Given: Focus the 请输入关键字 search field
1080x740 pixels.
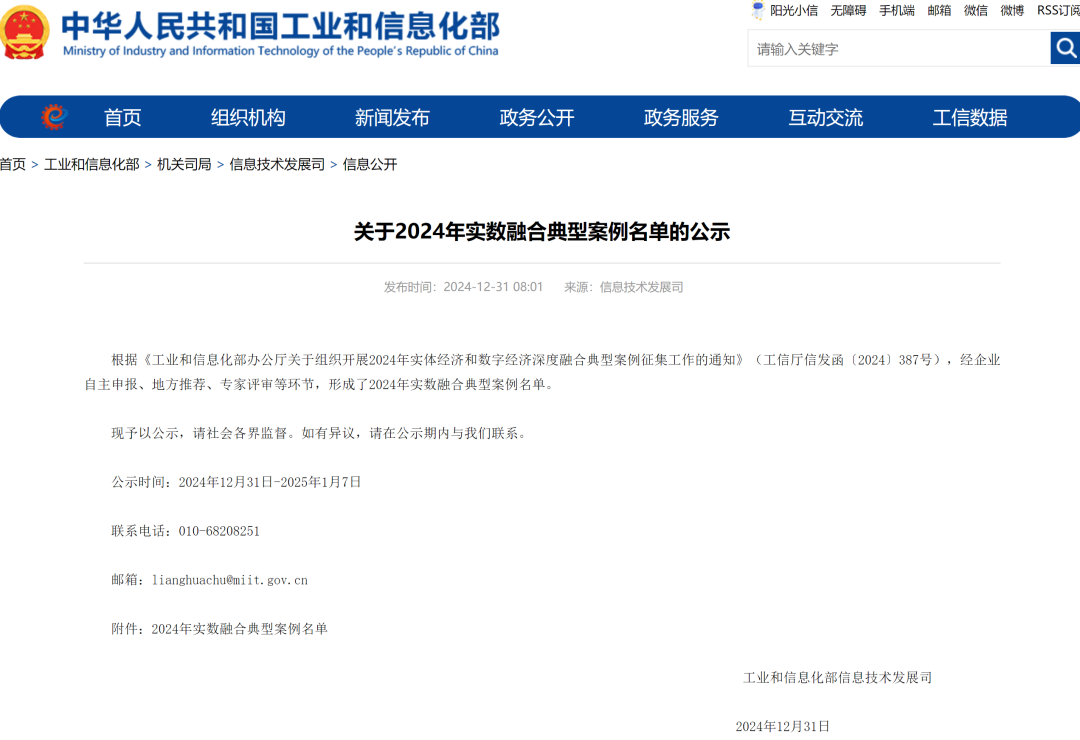Looking at the screenshot, I should pyautogui.click(x=899, y=48).
